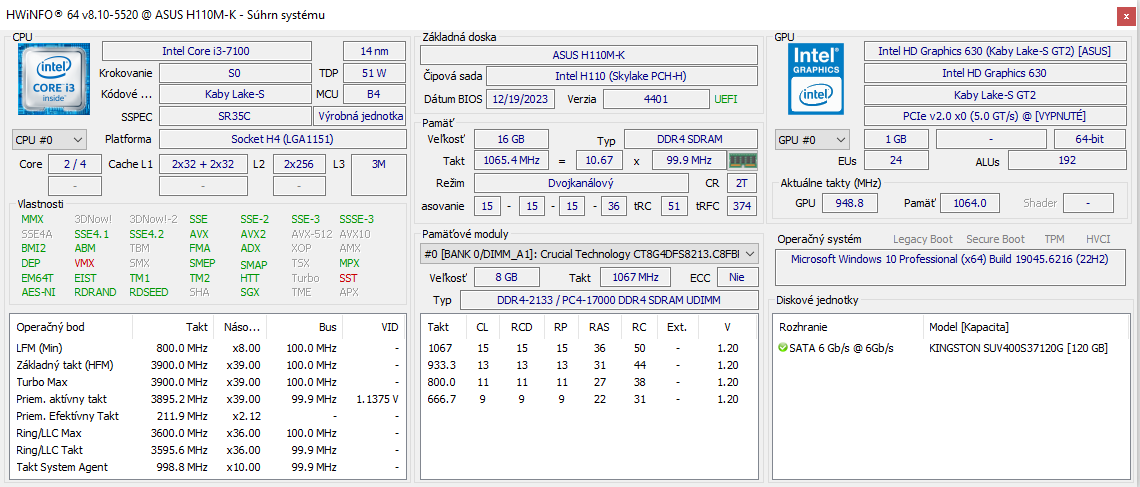1140x487 pixels.
Task: Click the ASUS H110M-K motherboard name field
Action: (595, 55)
